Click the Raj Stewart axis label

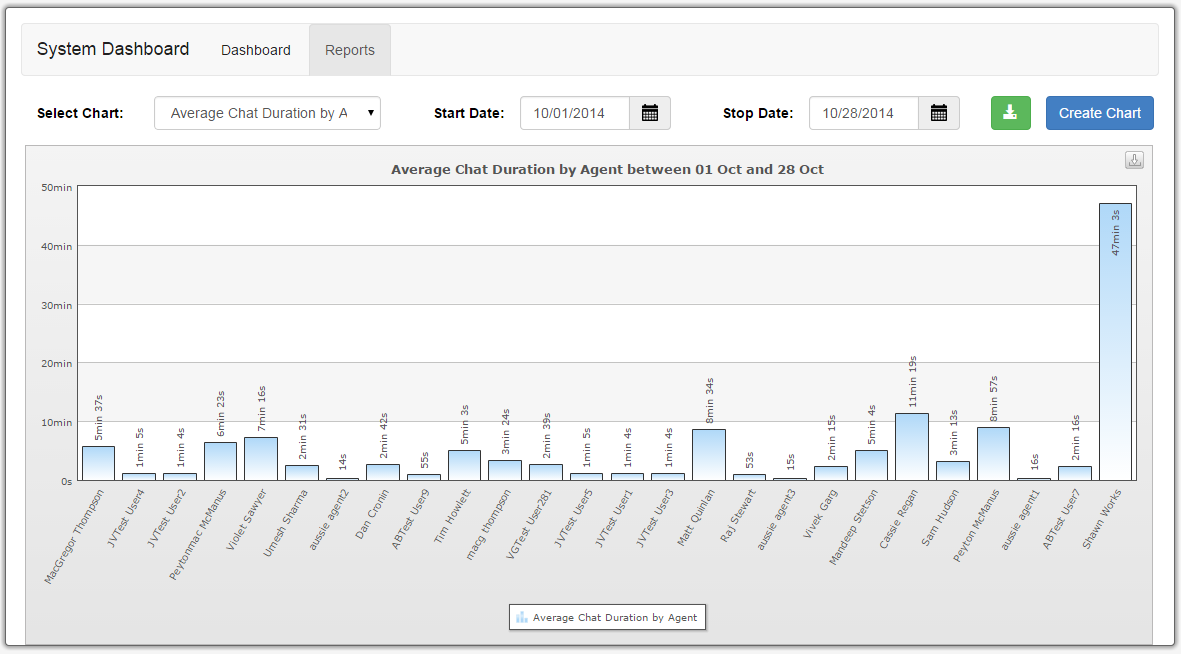point(738,515)
